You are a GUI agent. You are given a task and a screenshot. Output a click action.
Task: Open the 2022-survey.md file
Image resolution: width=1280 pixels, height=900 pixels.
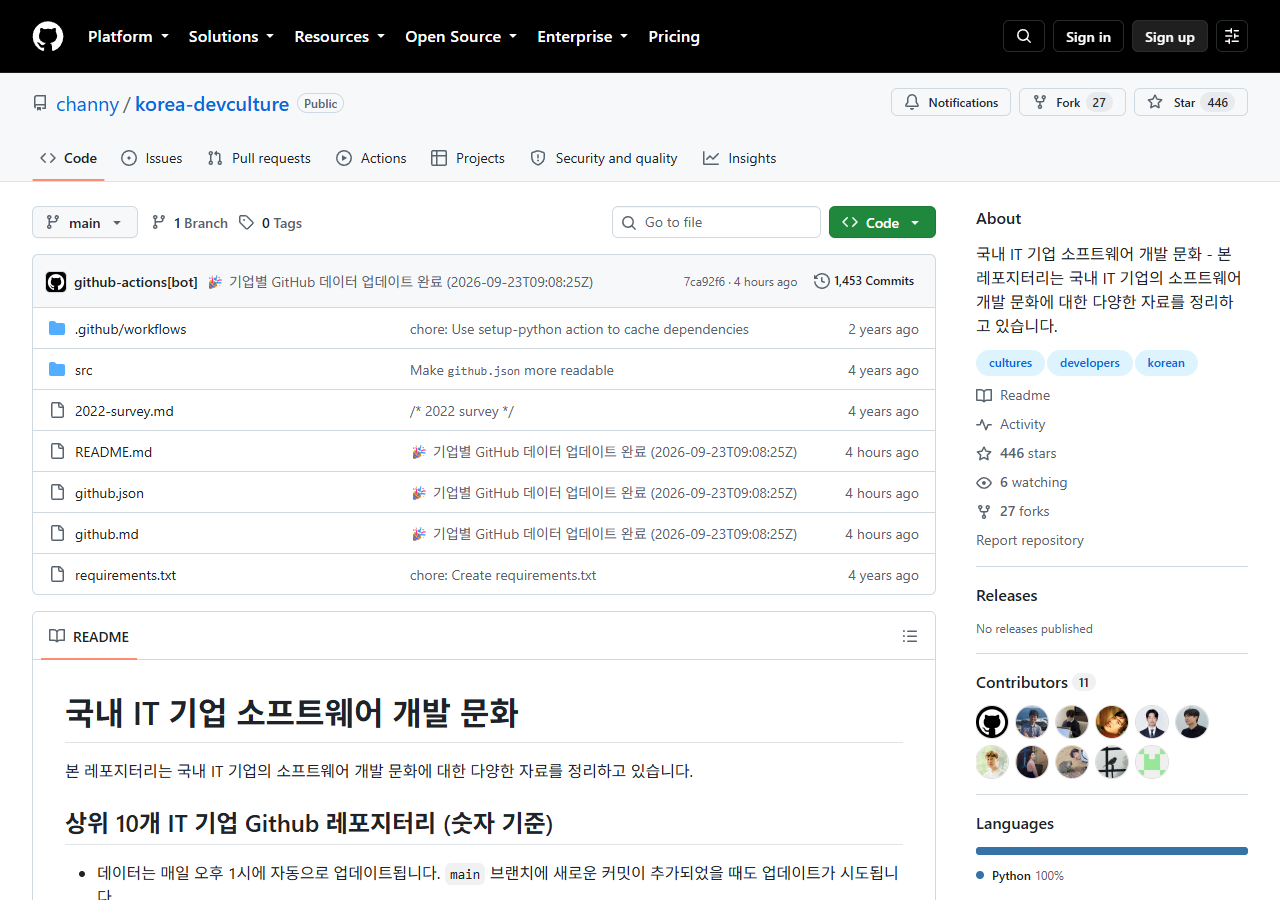pyautogui.click(x=124, y=411)
